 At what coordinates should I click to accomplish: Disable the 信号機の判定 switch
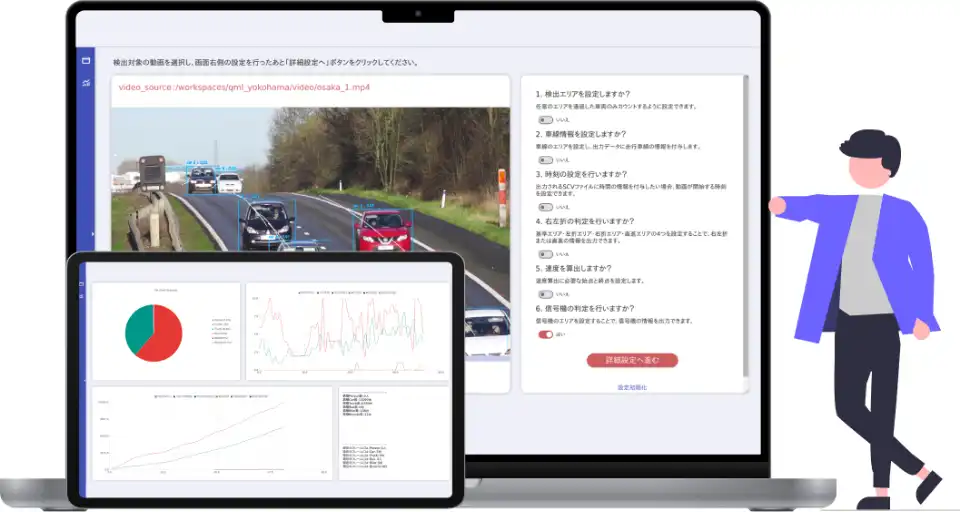[545, 335]
